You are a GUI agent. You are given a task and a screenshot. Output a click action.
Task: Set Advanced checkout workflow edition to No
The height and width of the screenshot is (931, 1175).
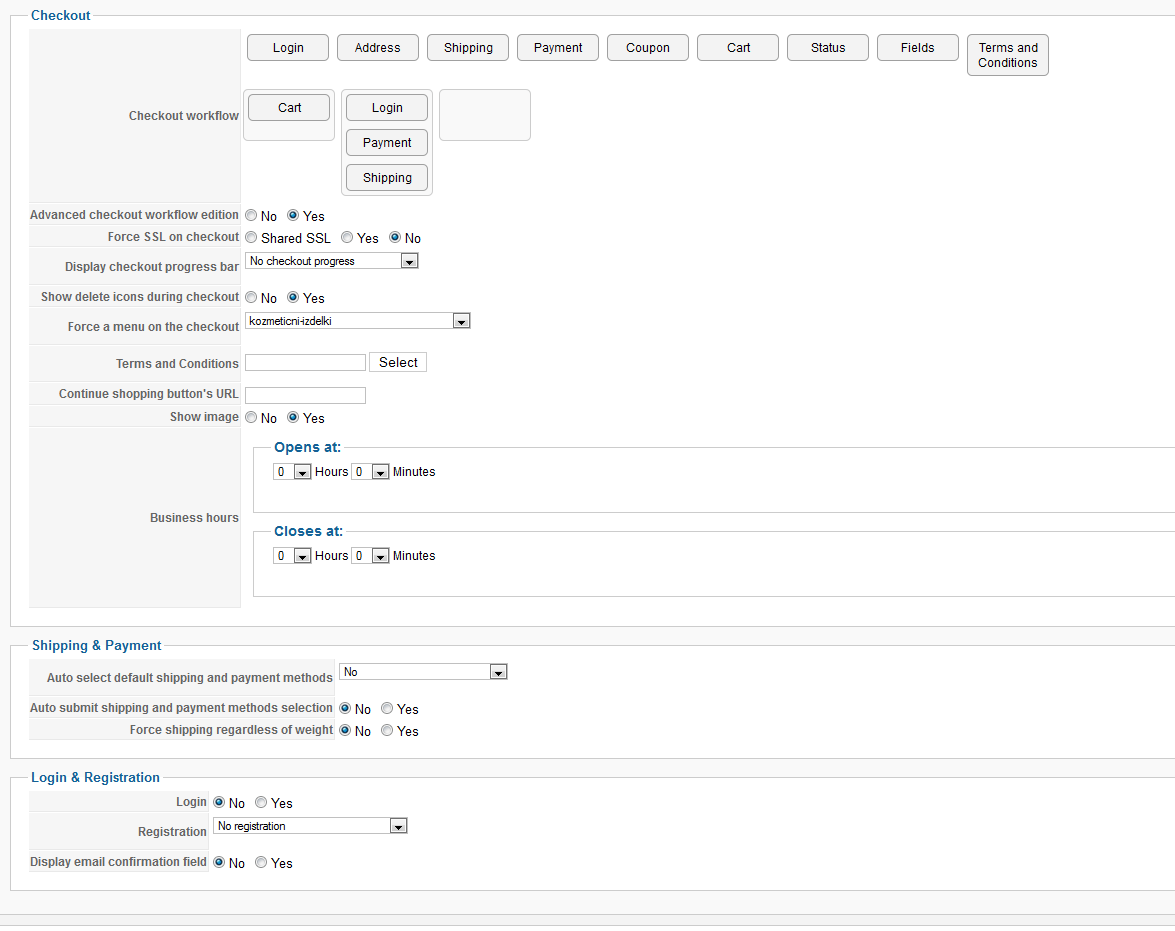[251, 216]
